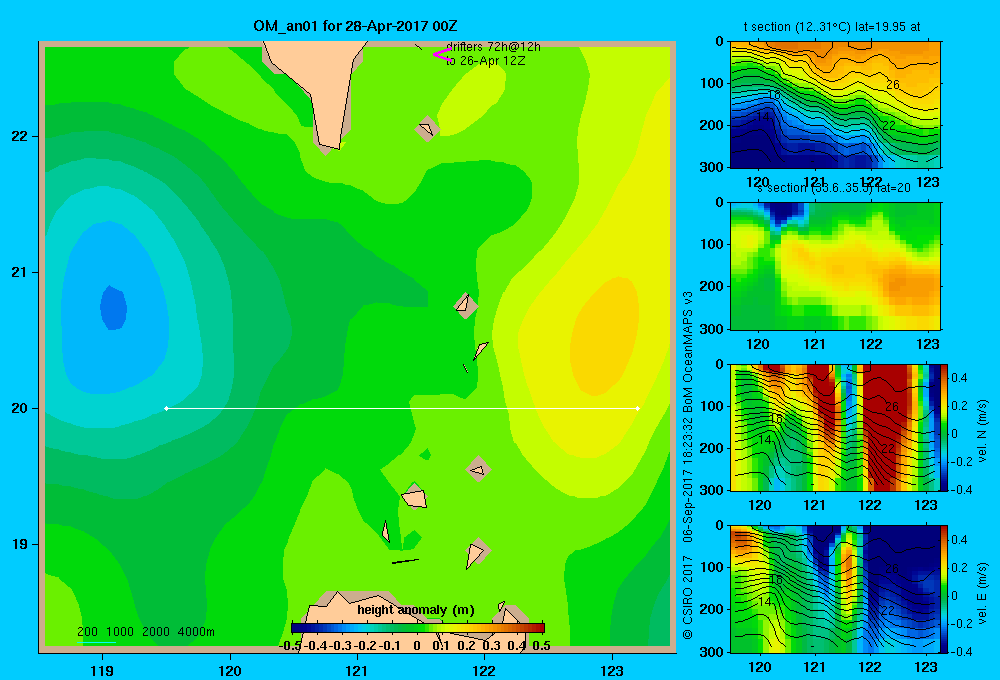The height and width of the screenshot is (680, 1000).
Task: Click the '26' isotherm label in temperature section
Action: pyautogui.click(x=892, y=84)
